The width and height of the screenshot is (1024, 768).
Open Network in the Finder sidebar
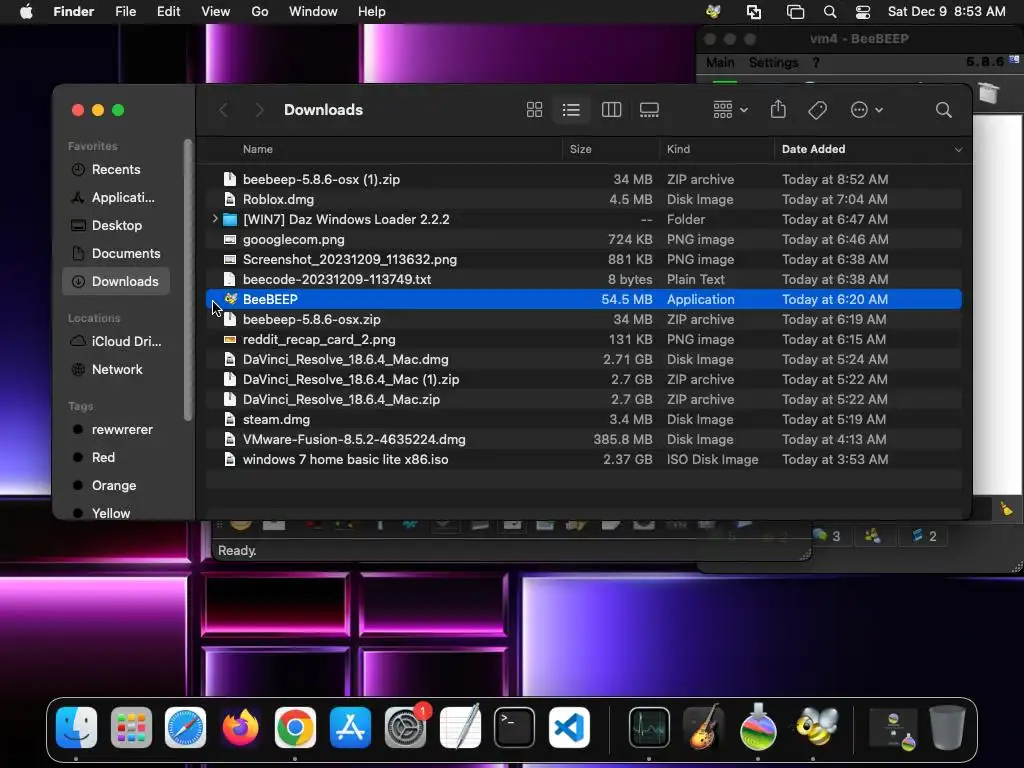point(116,370)
